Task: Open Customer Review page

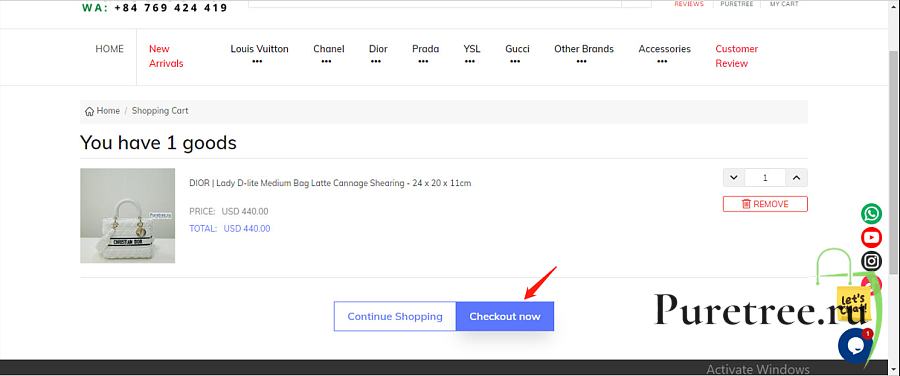Action: point(736,56)
